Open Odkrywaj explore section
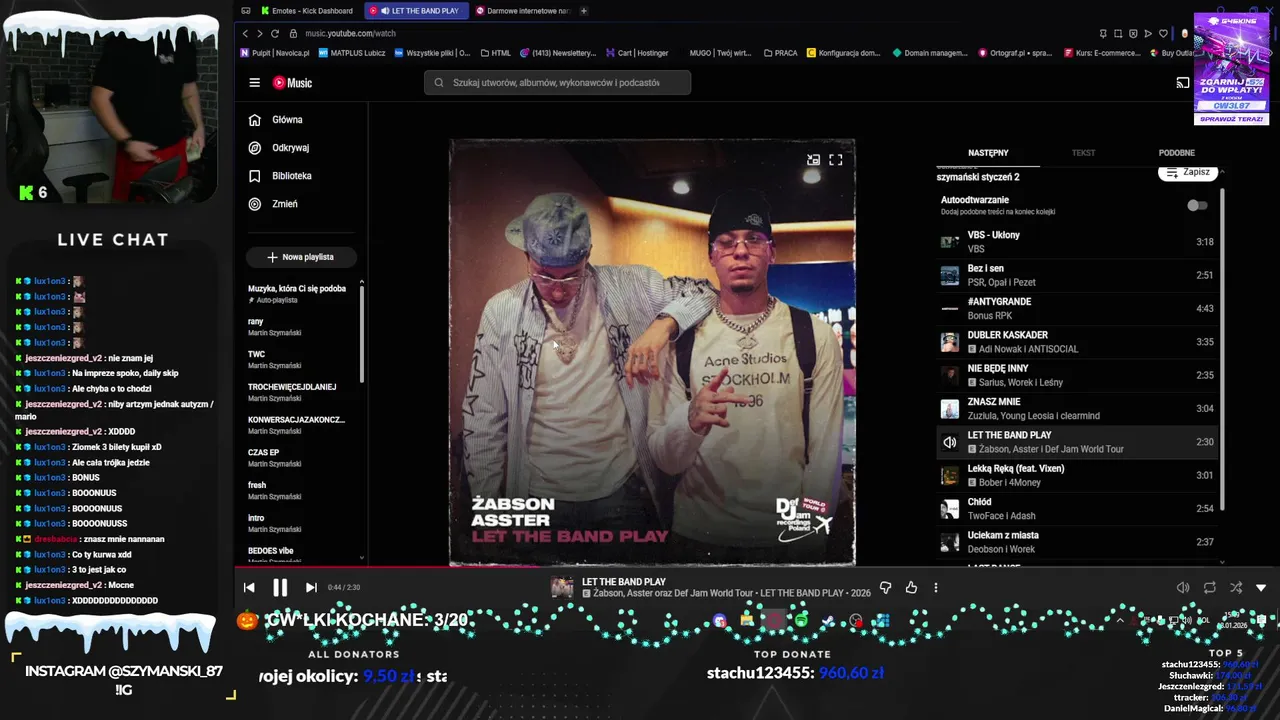This screenshot has width=1280, height=720. click(279, 148)
